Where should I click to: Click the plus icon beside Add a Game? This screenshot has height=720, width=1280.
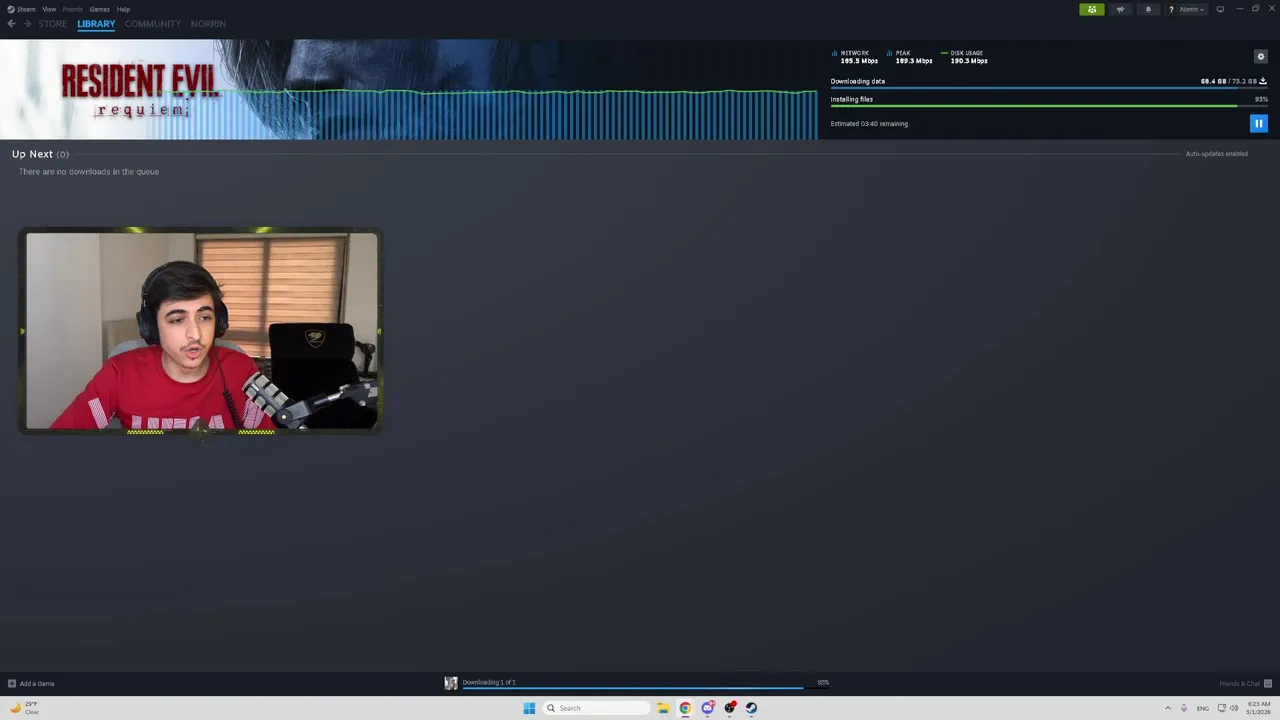12,684
